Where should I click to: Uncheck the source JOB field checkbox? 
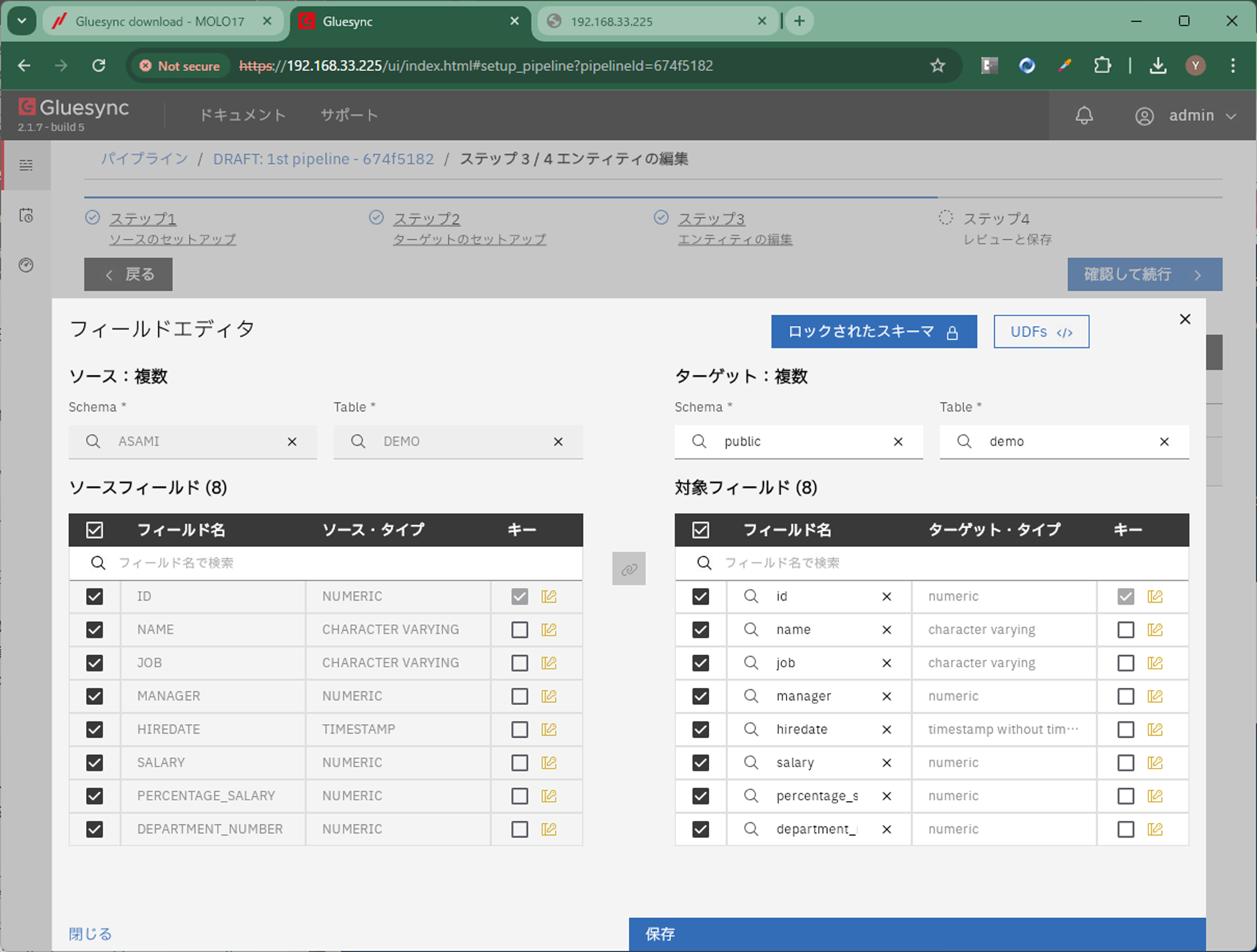[x=94, y=663]
